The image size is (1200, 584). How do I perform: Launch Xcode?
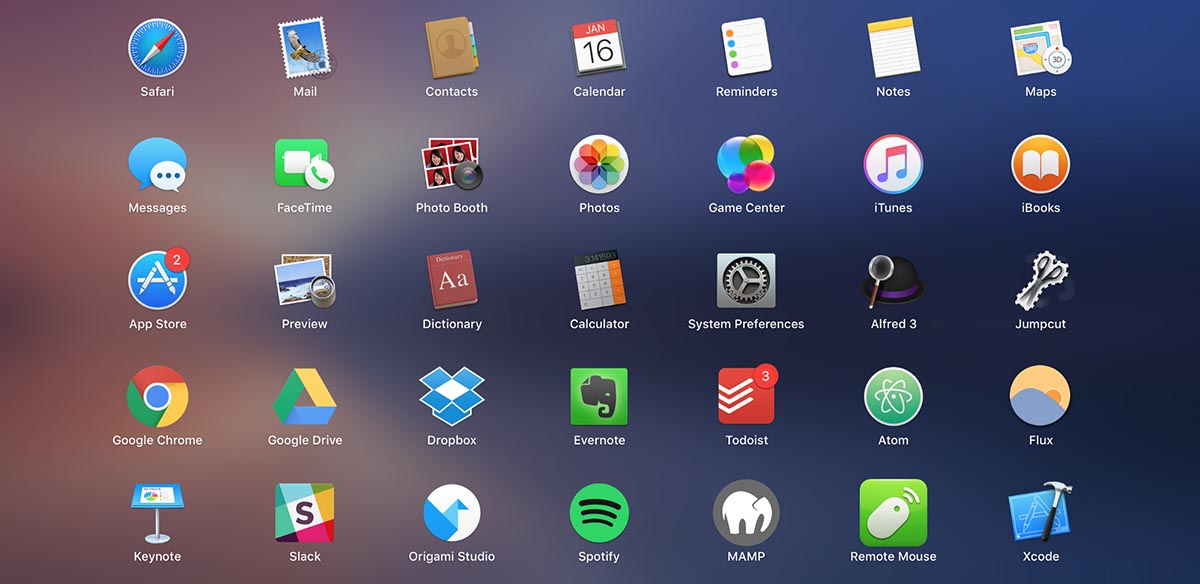click(1041, 512)
